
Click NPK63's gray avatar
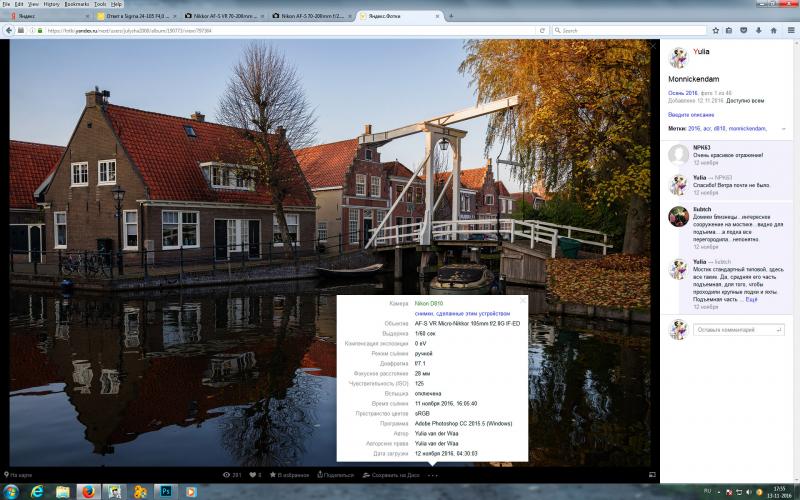679,154
